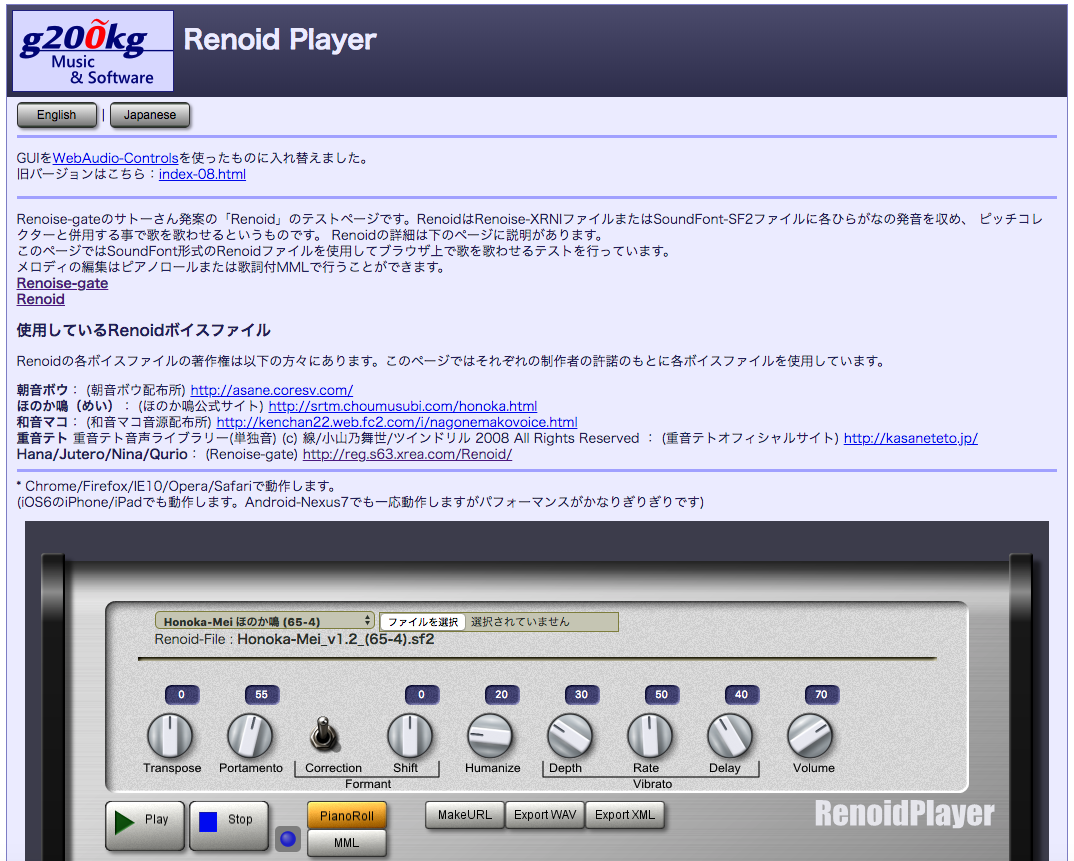
Task: Click the Vibrato Rate knob
Action: coord(650,736)
